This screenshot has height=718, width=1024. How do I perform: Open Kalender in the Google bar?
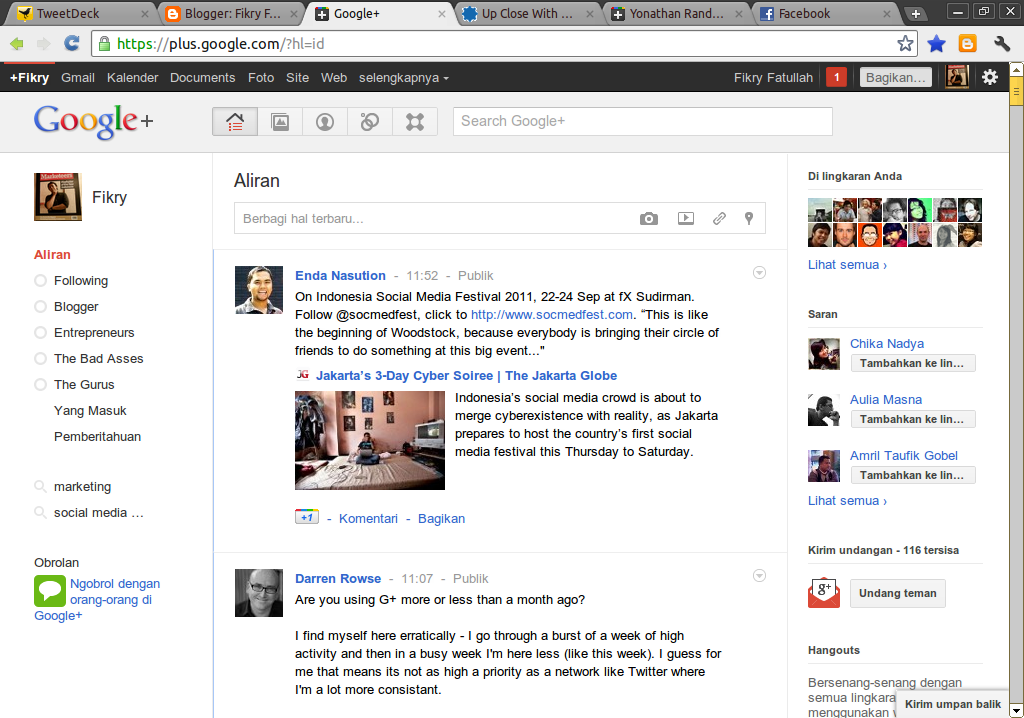(x=133, y=78)
